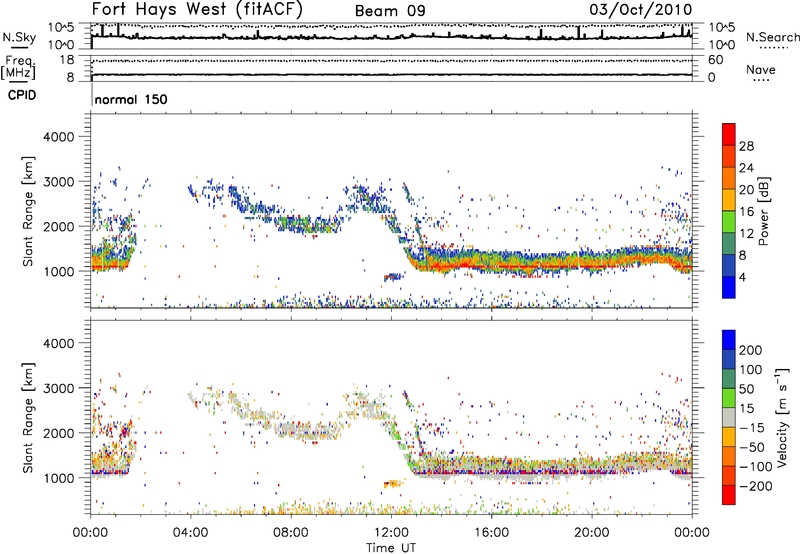Screen dimensions: 800x554
Task: Click the 'Fort Hays West (fitACF)' title
Action: pyautogui.click(x=197, y=9)
